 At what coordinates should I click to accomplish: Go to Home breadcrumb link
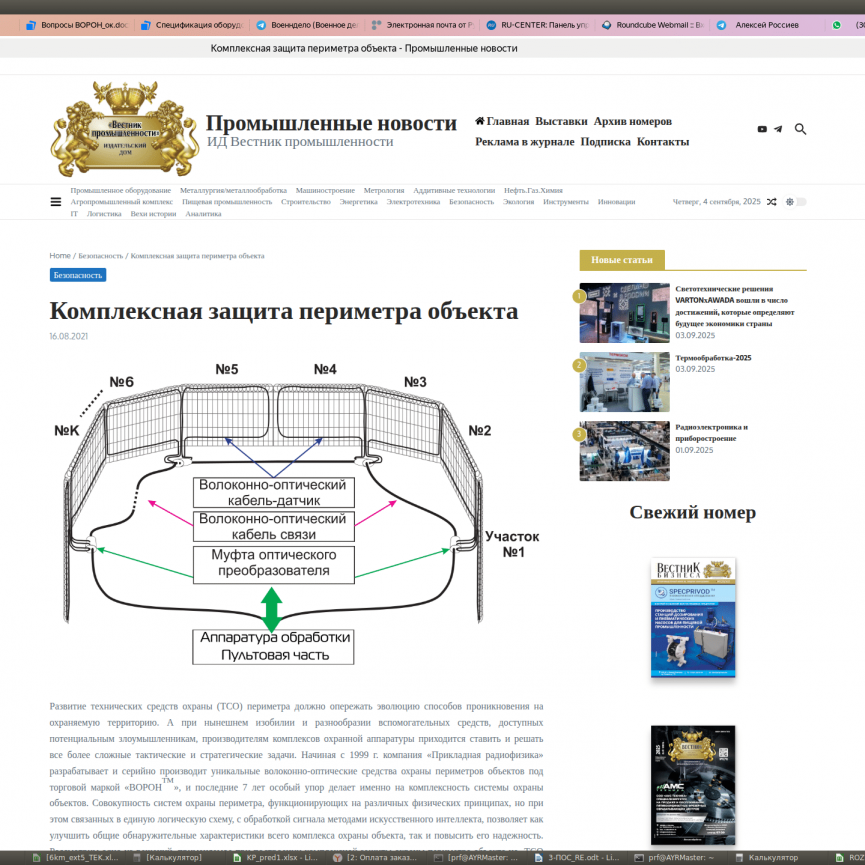(x=60, y=256)
